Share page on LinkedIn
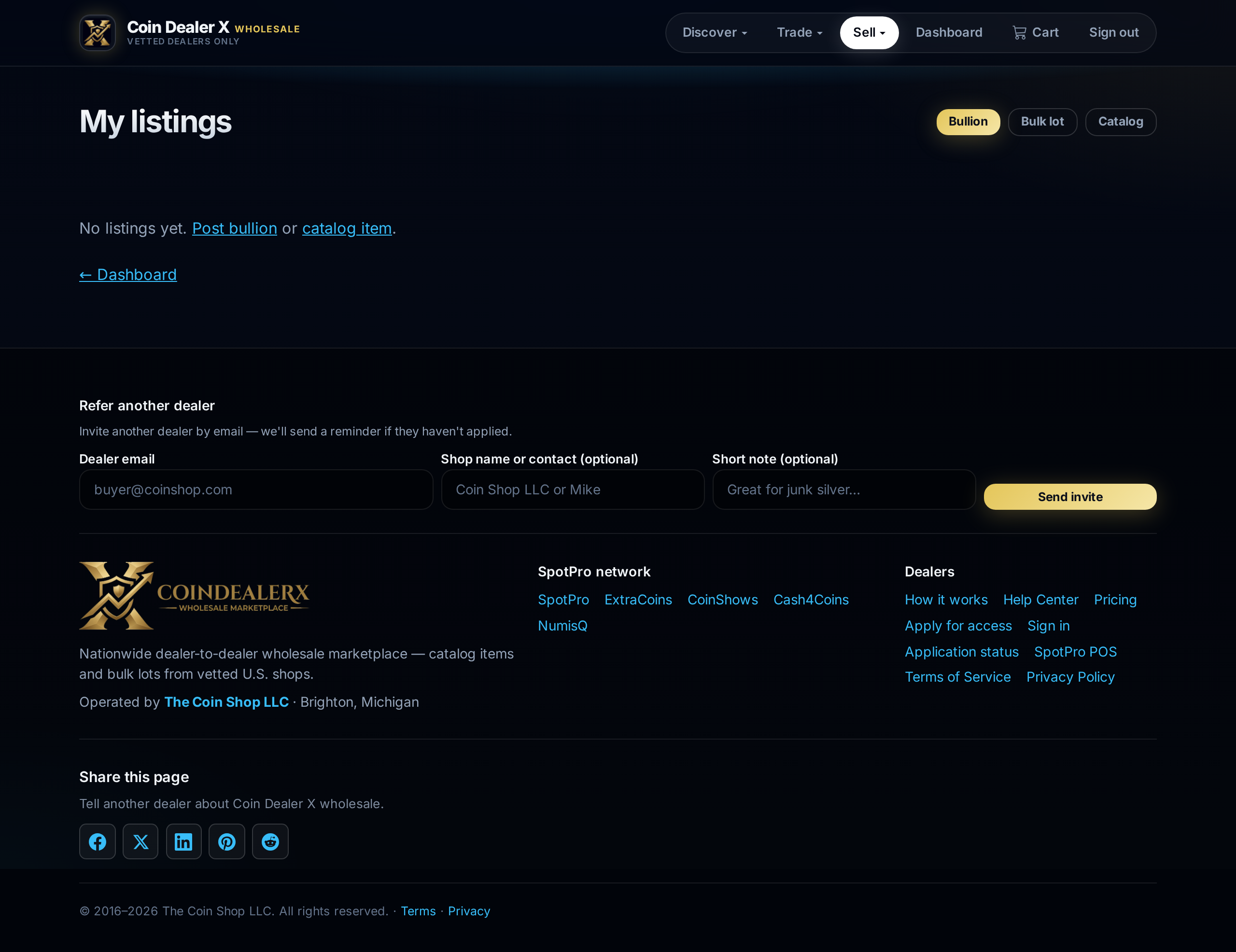The height and width of the screenshot is (952, 1236). 183,841
